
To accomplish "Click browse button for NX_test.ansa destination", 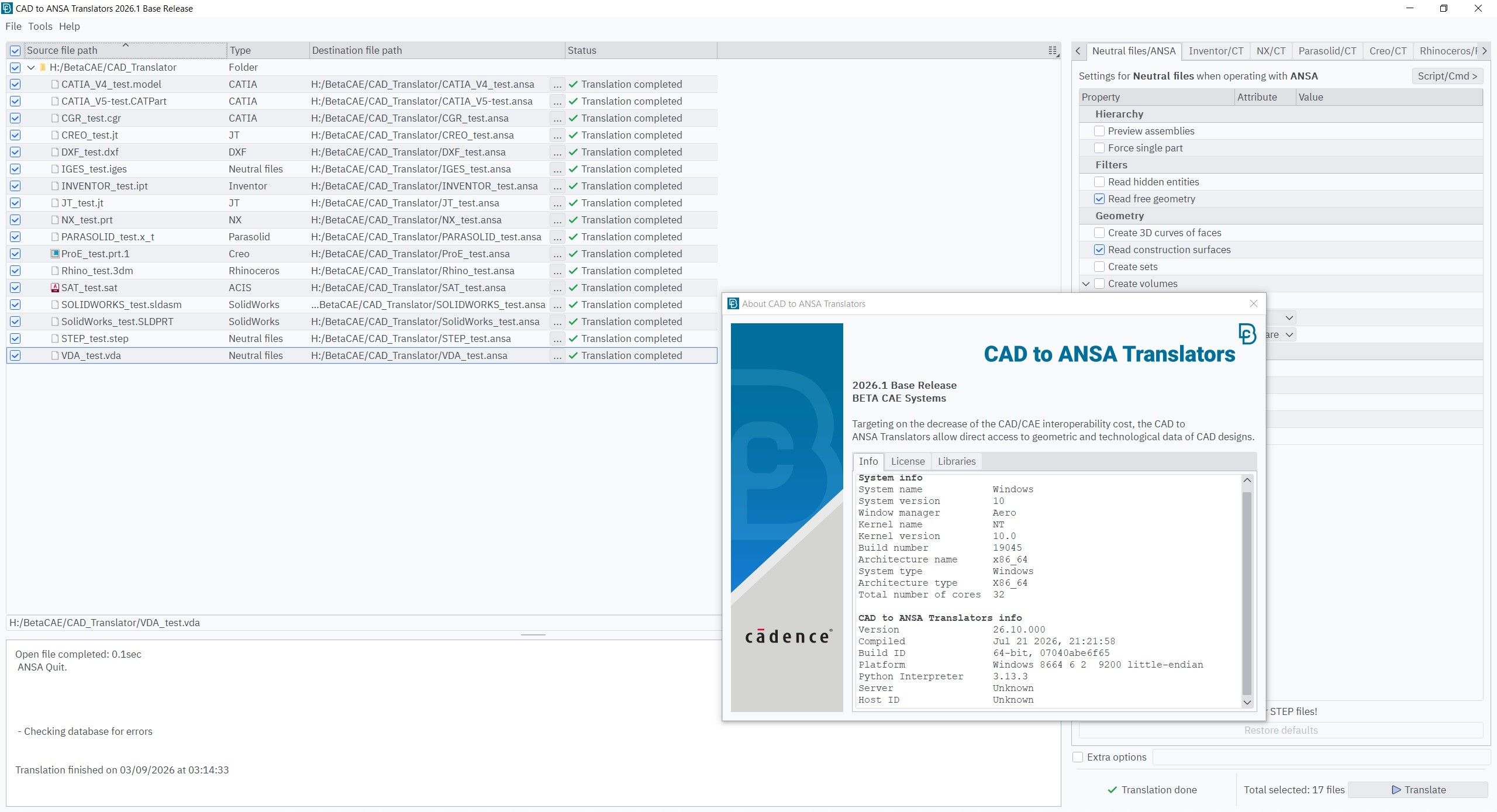I will point(557,220).
